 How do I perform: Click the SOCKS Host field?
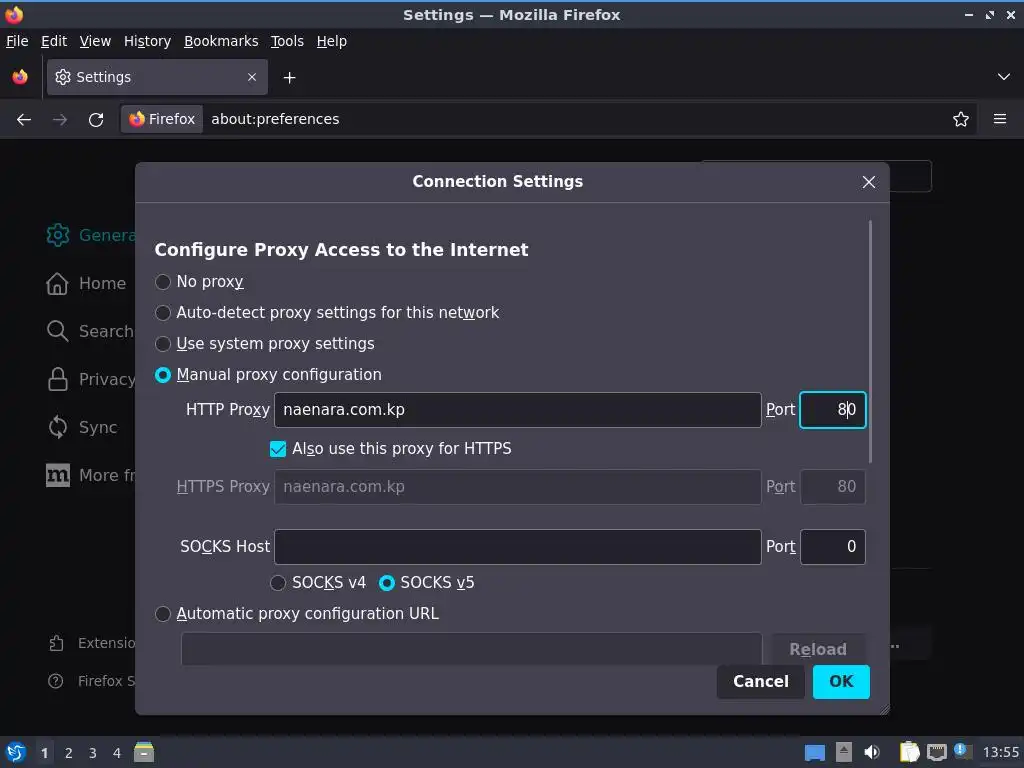[518, 547]
